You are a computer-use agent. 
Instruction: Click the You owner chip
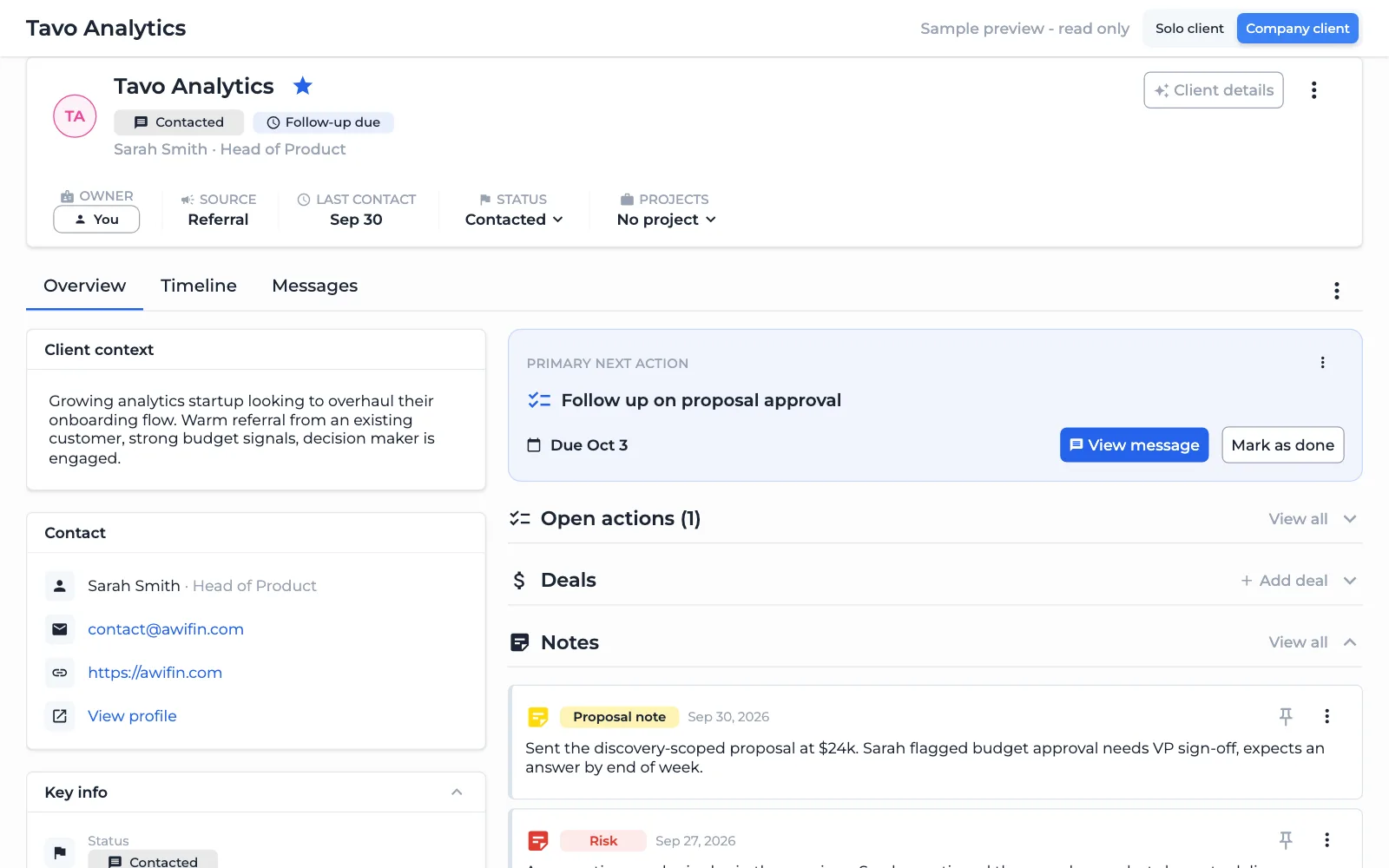(x=96, y=220)
